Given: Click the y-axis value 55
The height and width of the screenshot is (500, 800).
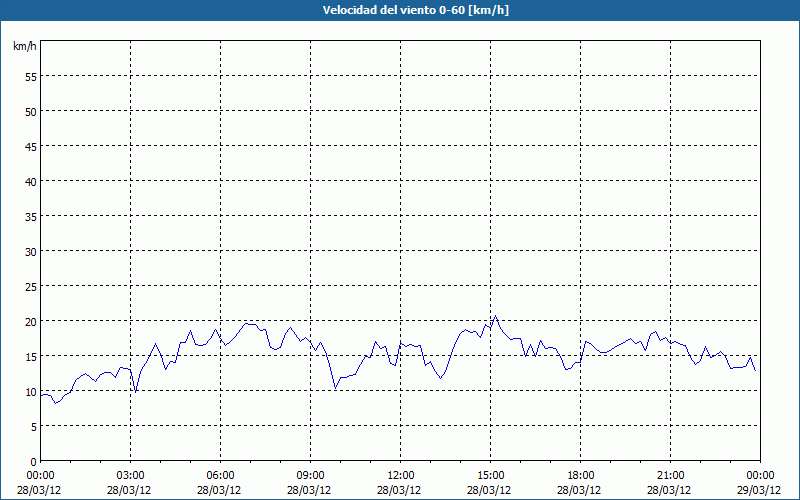Looking at the screenshot, I should pyautogui.click(x=31, y=77).
